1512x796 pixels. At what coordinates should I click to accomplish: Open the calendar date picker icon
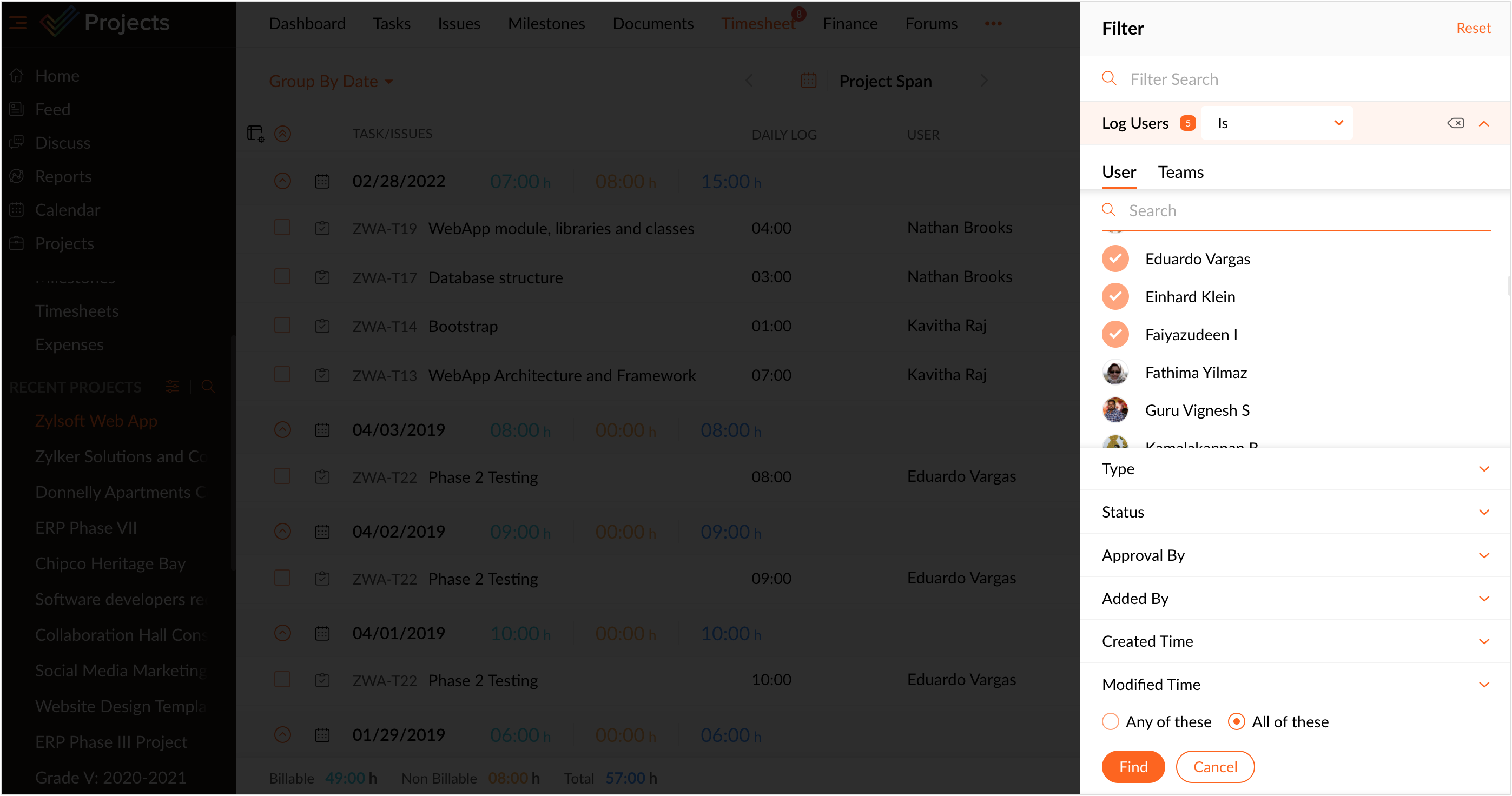point(809,81)
